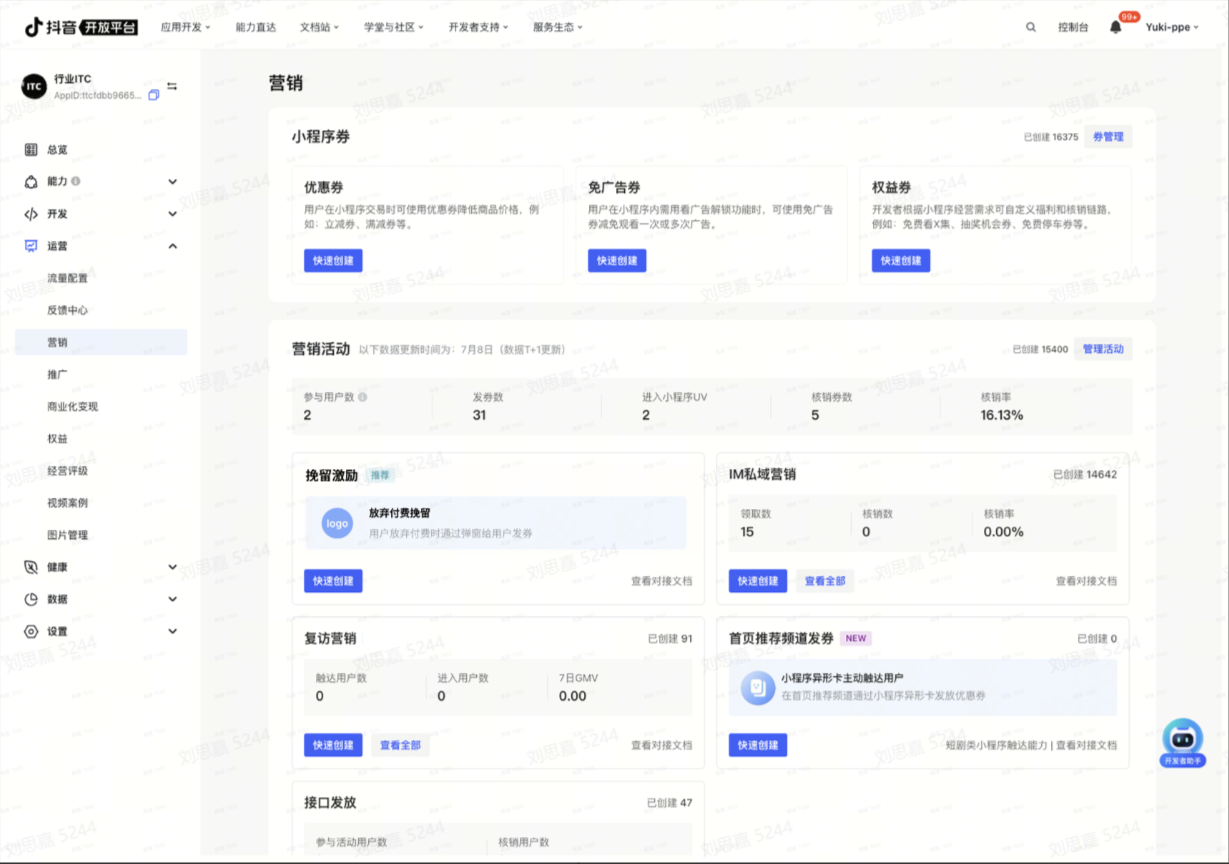
Task: Open 能力直达 in the top navigation
Action: [x=255, y=27]
